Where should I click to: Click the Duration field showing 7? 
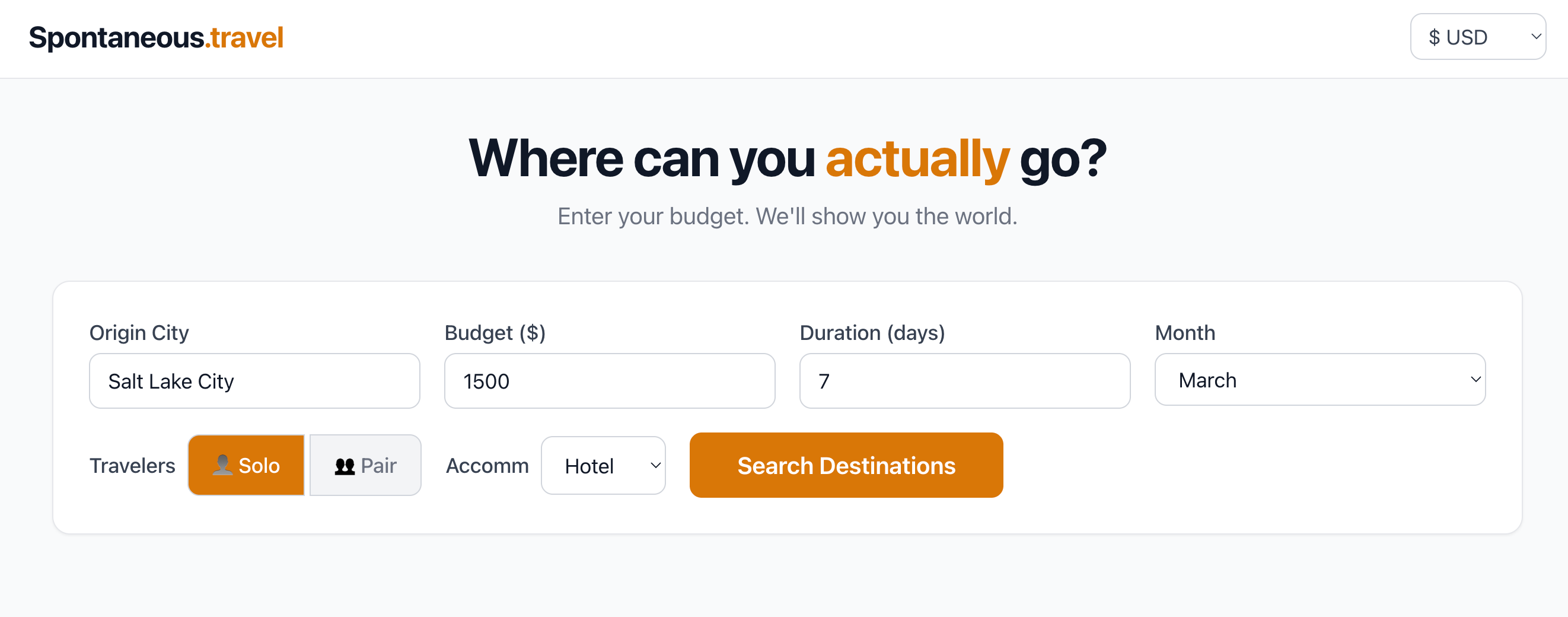click(964, 381)
